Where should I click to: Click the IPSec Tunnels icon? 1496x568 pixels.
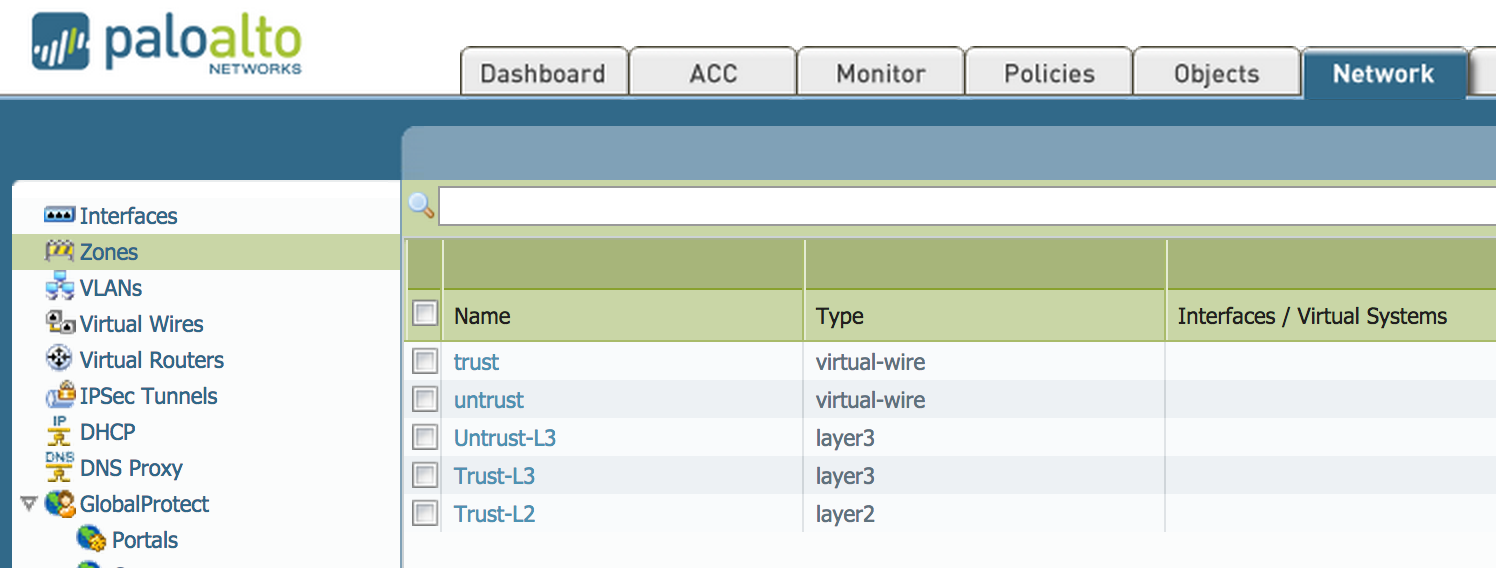point(60,396)
